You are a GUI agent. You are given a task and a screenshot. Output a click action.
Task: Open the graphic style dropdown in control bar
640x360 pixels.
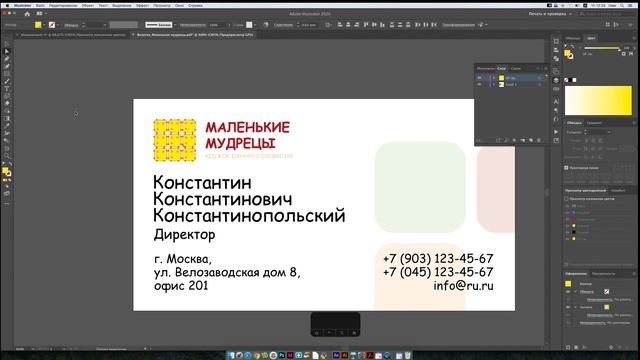pyautogui.click(x=255, y=25)
